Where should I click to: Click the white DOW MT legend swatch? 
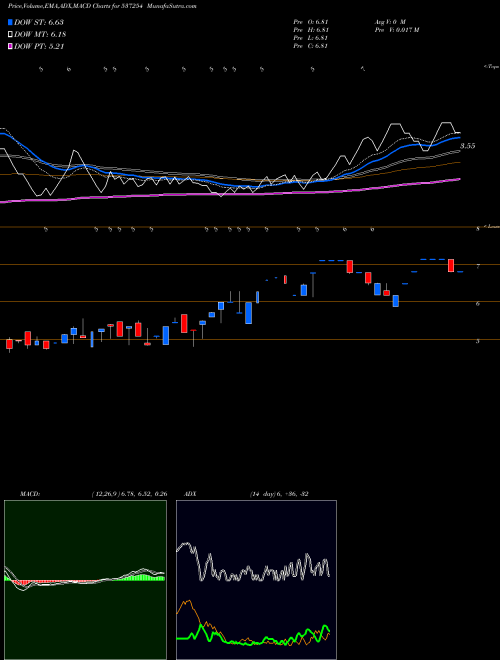[x=11, y=35]
